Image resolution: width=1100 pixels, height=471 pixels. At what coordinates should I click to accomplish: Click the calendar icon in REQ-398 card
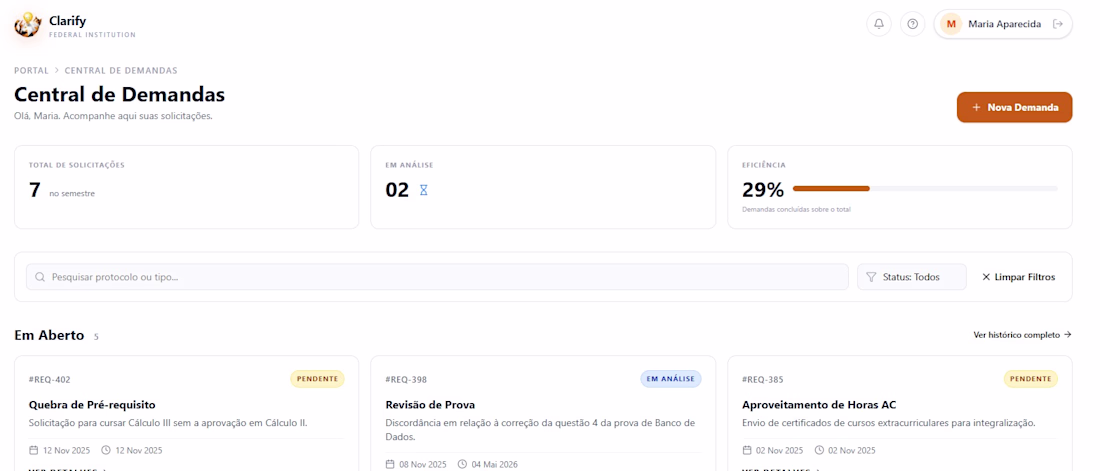coord(390,464)
